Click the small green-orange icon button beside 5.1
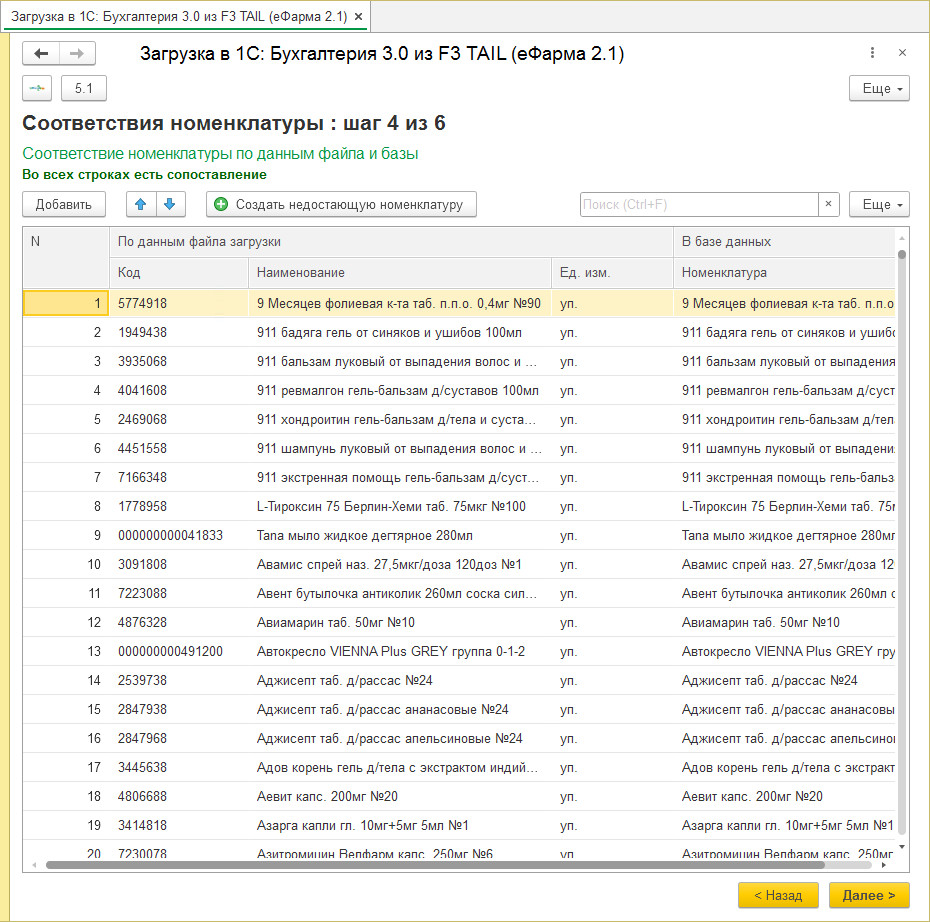 coord(37,88)
